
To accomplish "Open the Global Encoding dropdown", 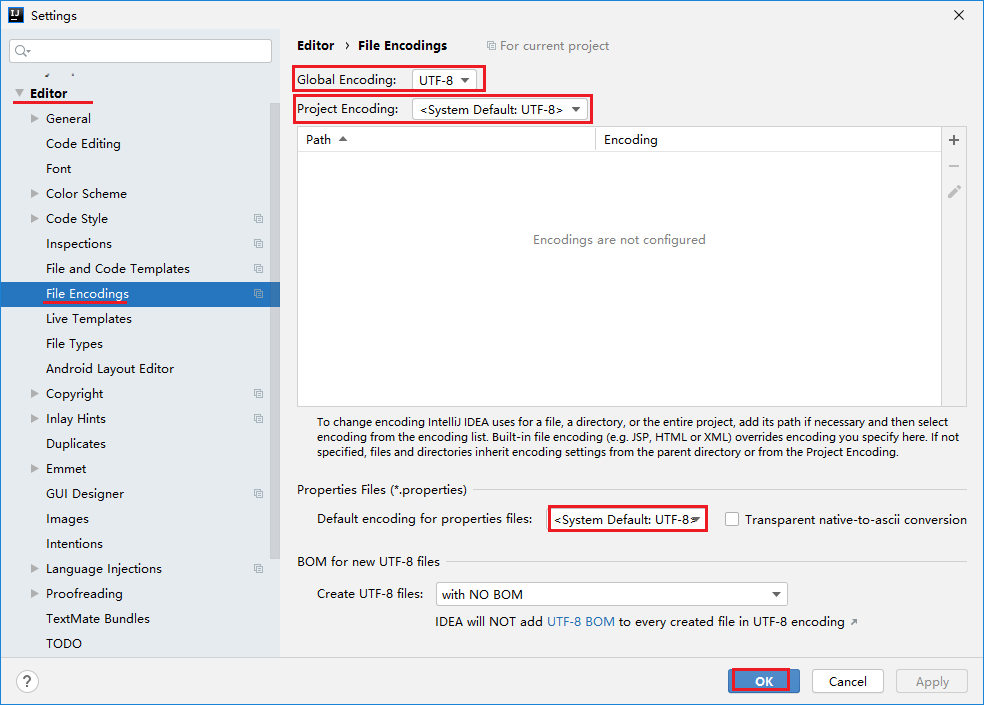I will point(444,80).
